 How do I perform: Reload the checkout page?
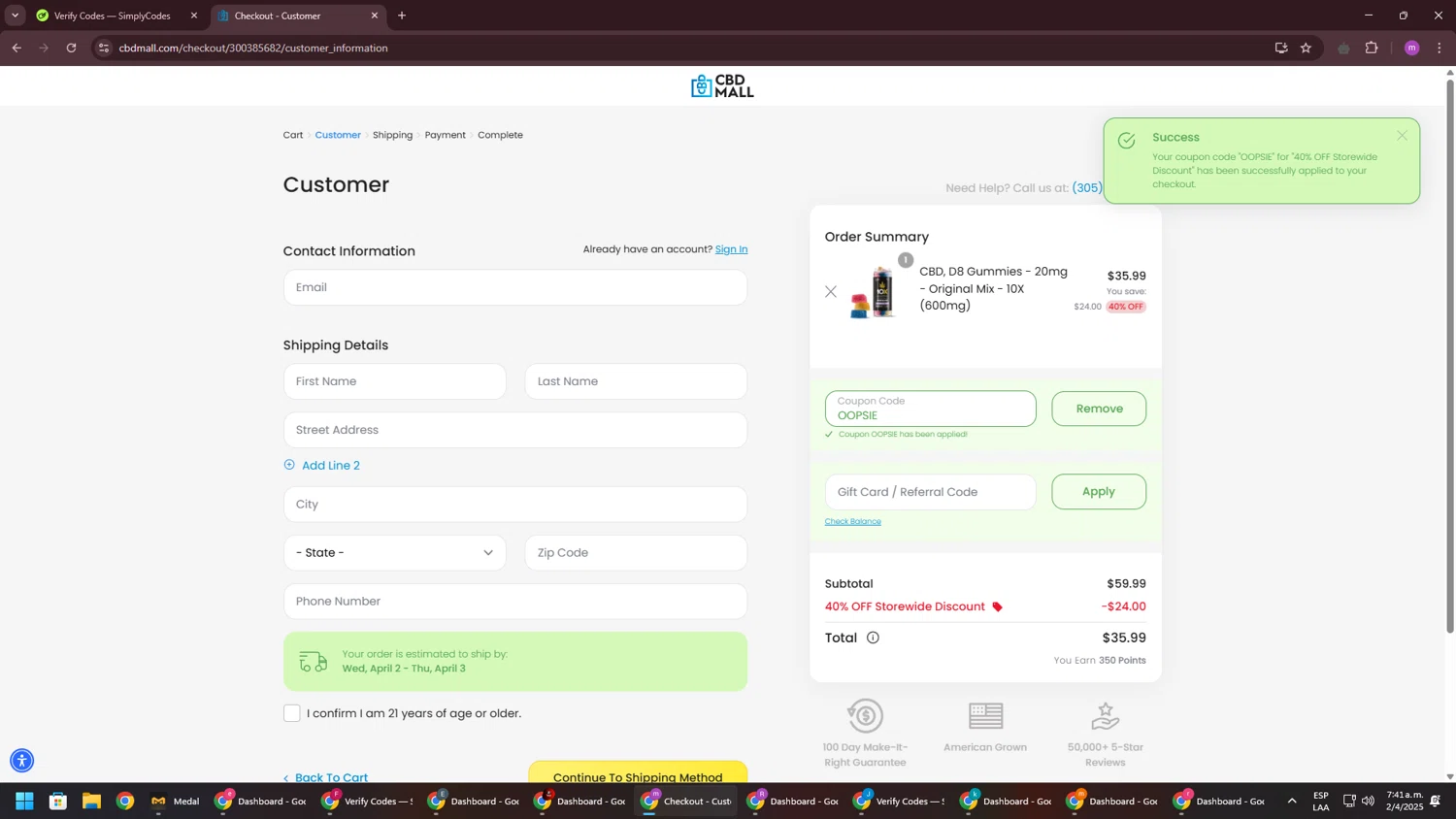71,48
